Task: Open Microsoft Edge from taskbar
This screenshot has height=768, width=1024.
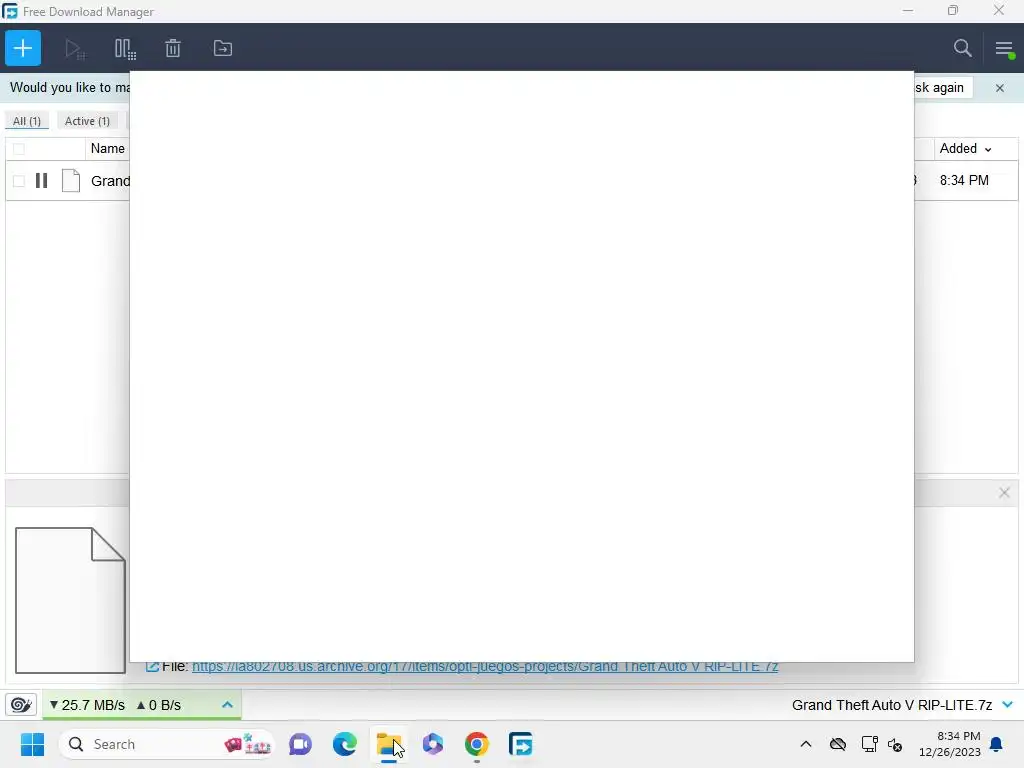Action: 345,744
